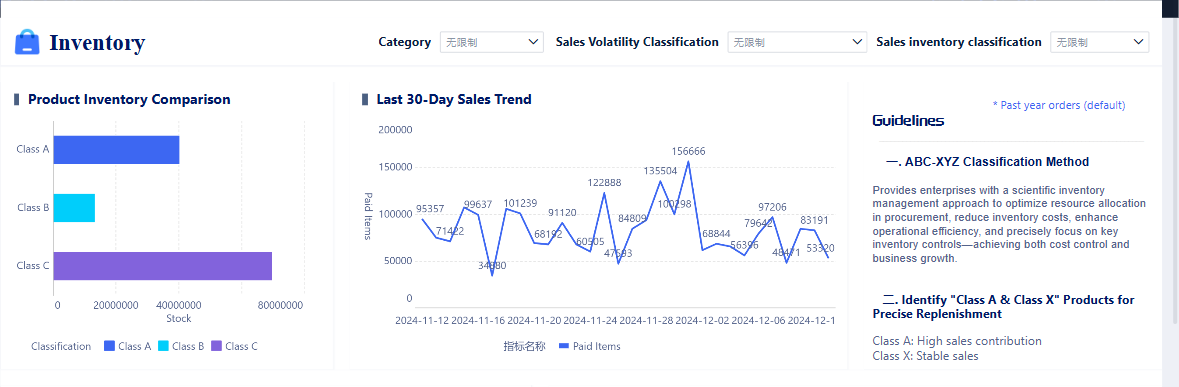Toggle the Class C legend swatch

(x=217, y=346)
